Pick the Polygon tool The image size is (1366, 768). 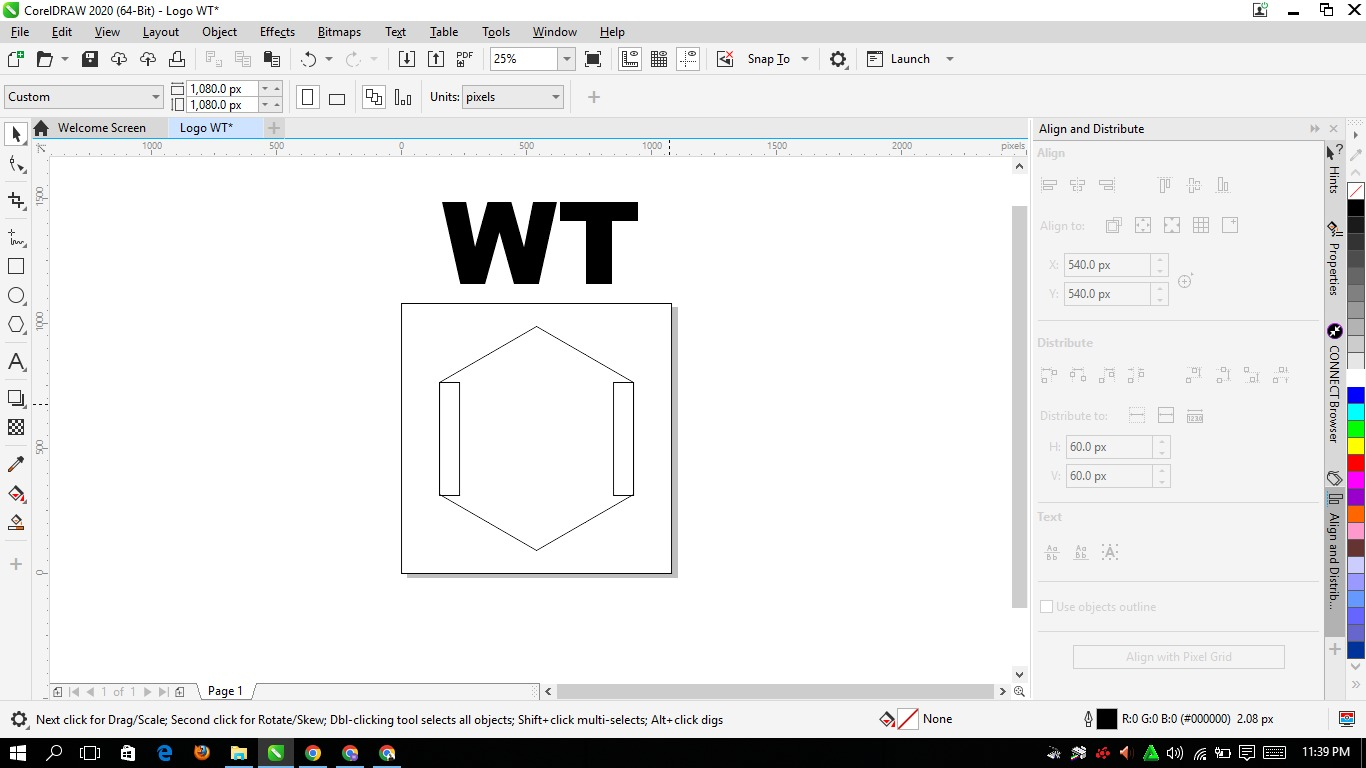click(16, 325)
